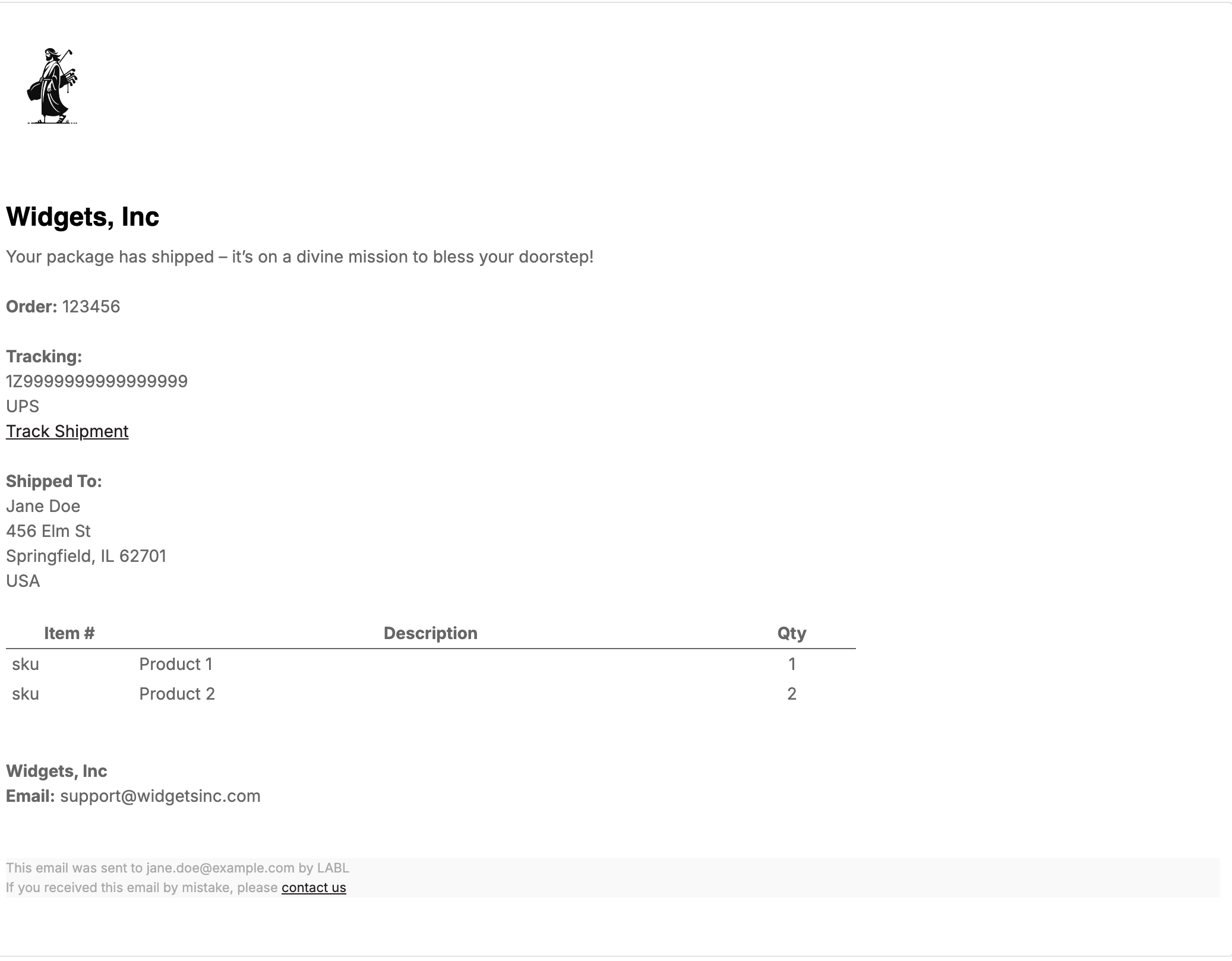Click the Qty column header
Viewport: 1232px width, 961px height.
[x=791, y=633]
